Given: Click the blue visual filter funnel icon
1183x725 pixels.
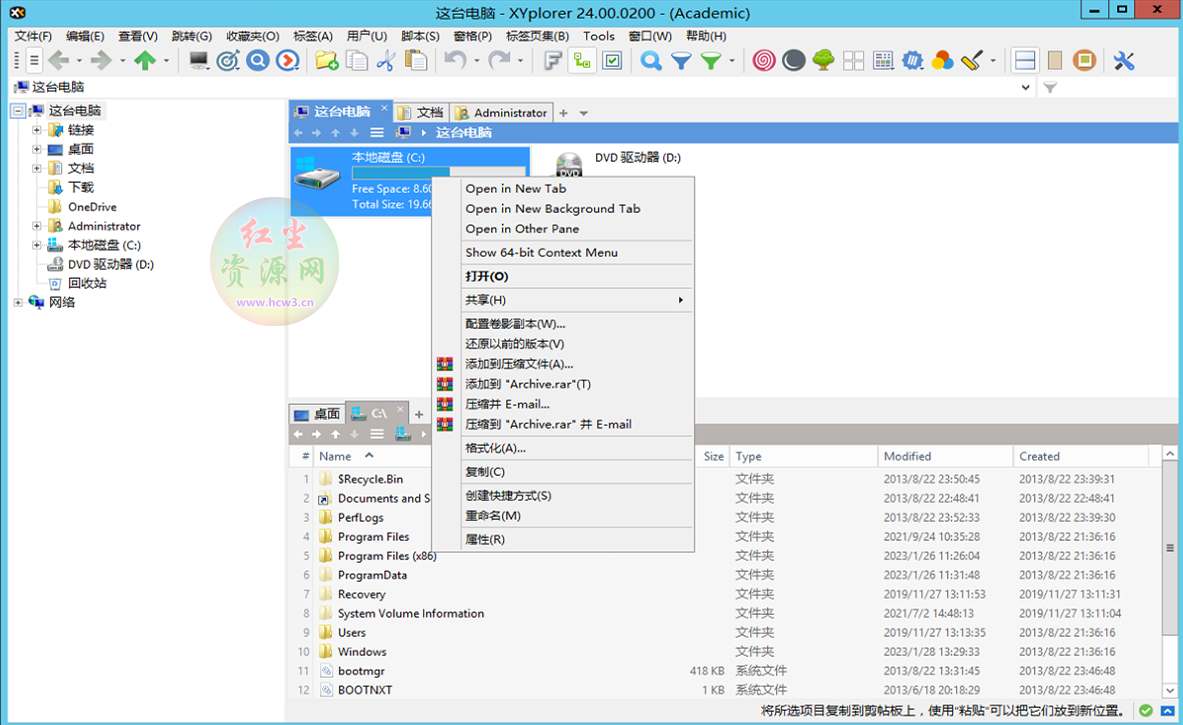Looking at the screenshot, I should pos(681,60).
